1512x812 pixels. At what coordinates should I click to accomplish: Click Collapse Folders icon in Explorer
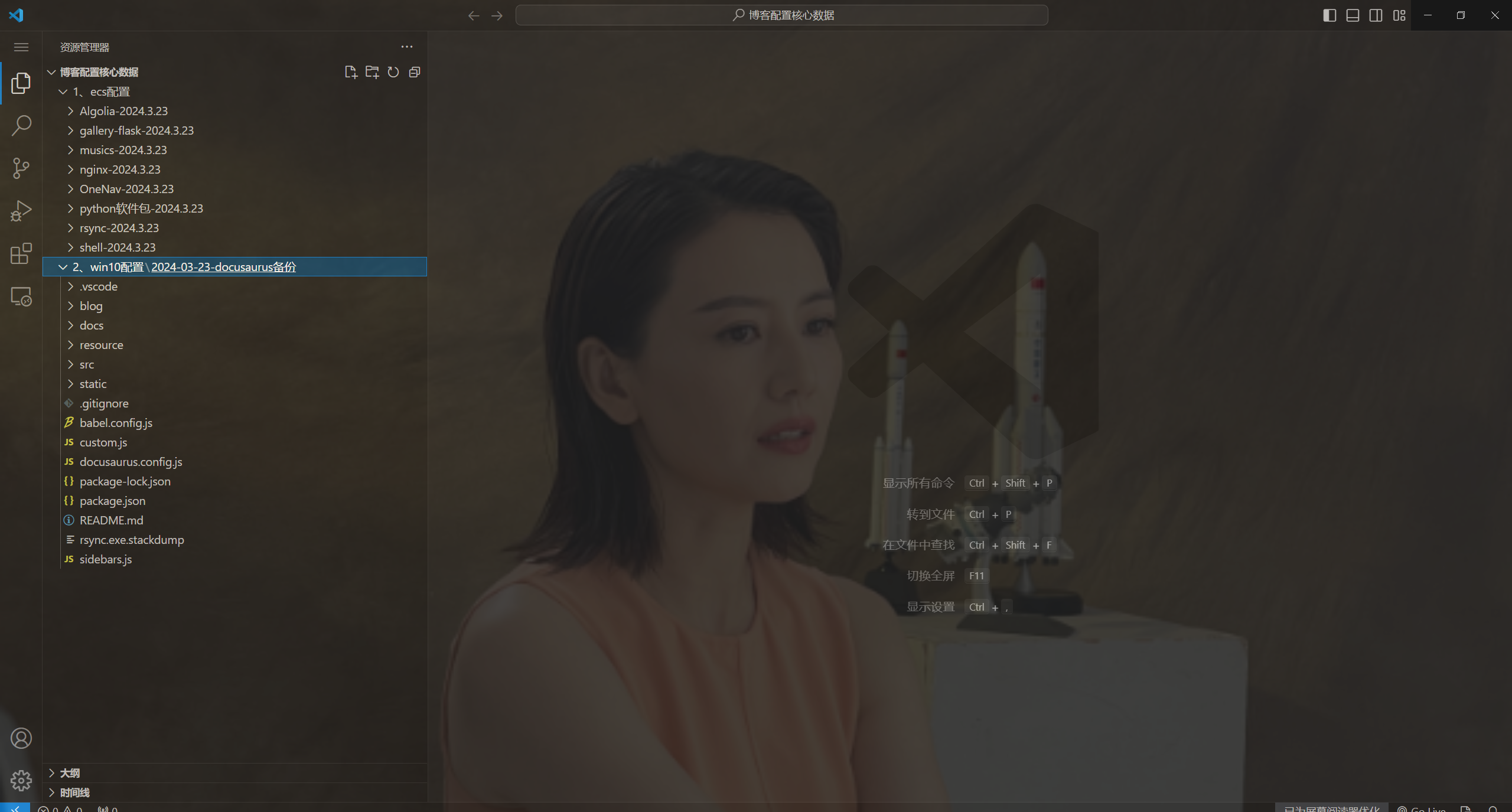(415, 72)
